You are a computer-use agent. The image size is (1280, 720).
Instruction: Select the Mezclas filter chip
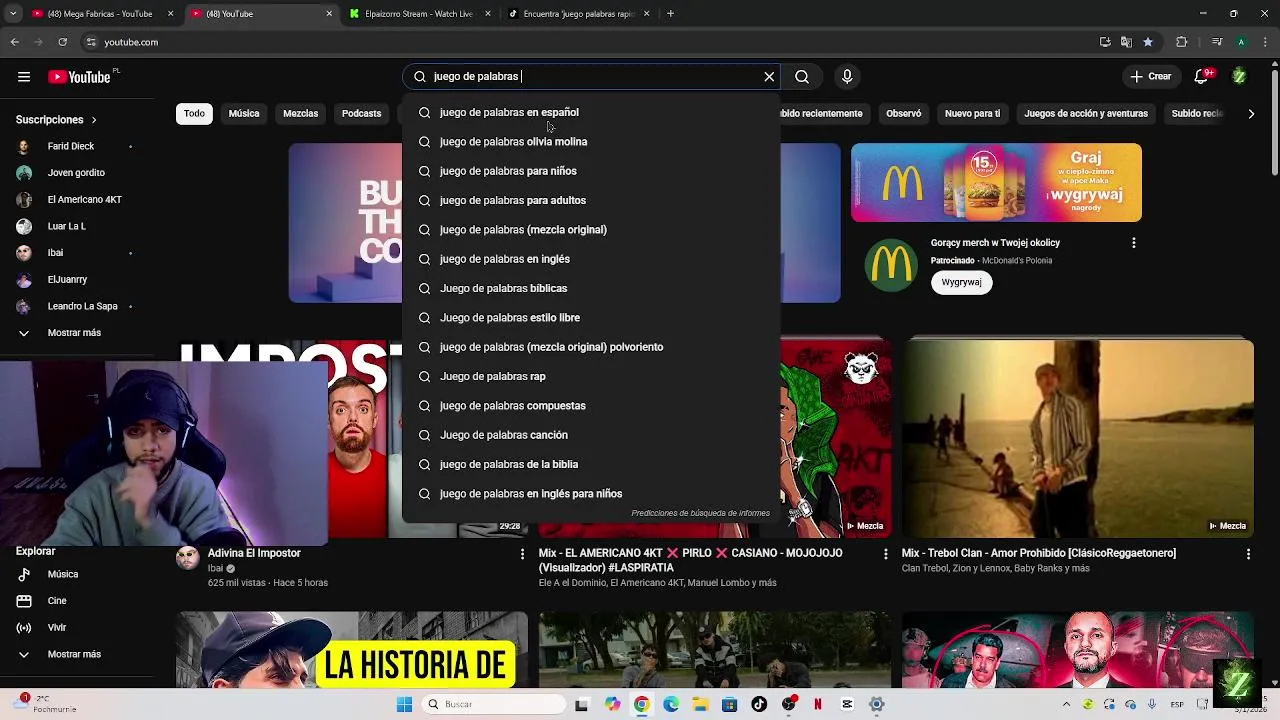click(x=300, y=114)
